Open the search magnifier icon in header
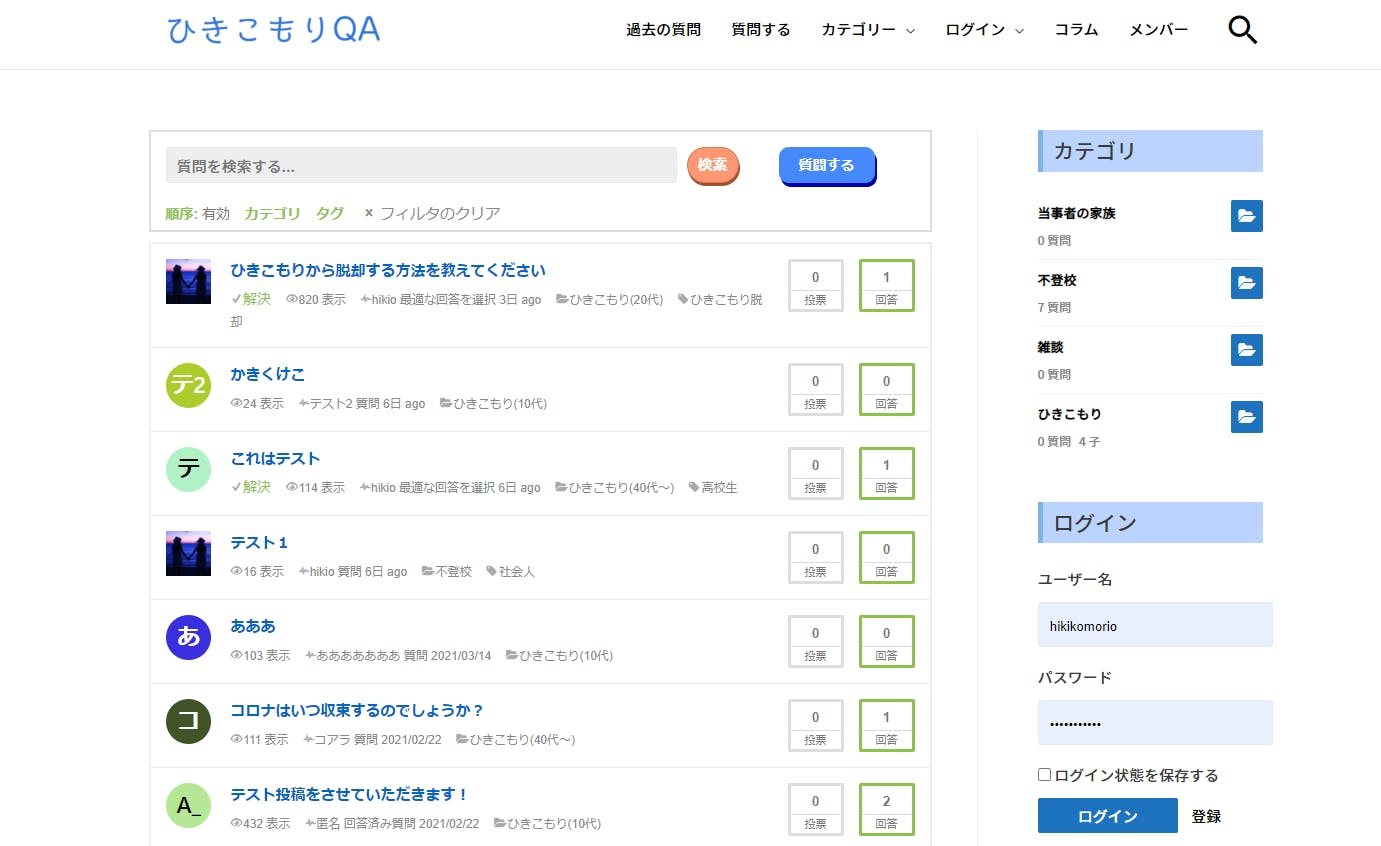Viewport: 1381px width, 846px height. point(1242,30)
